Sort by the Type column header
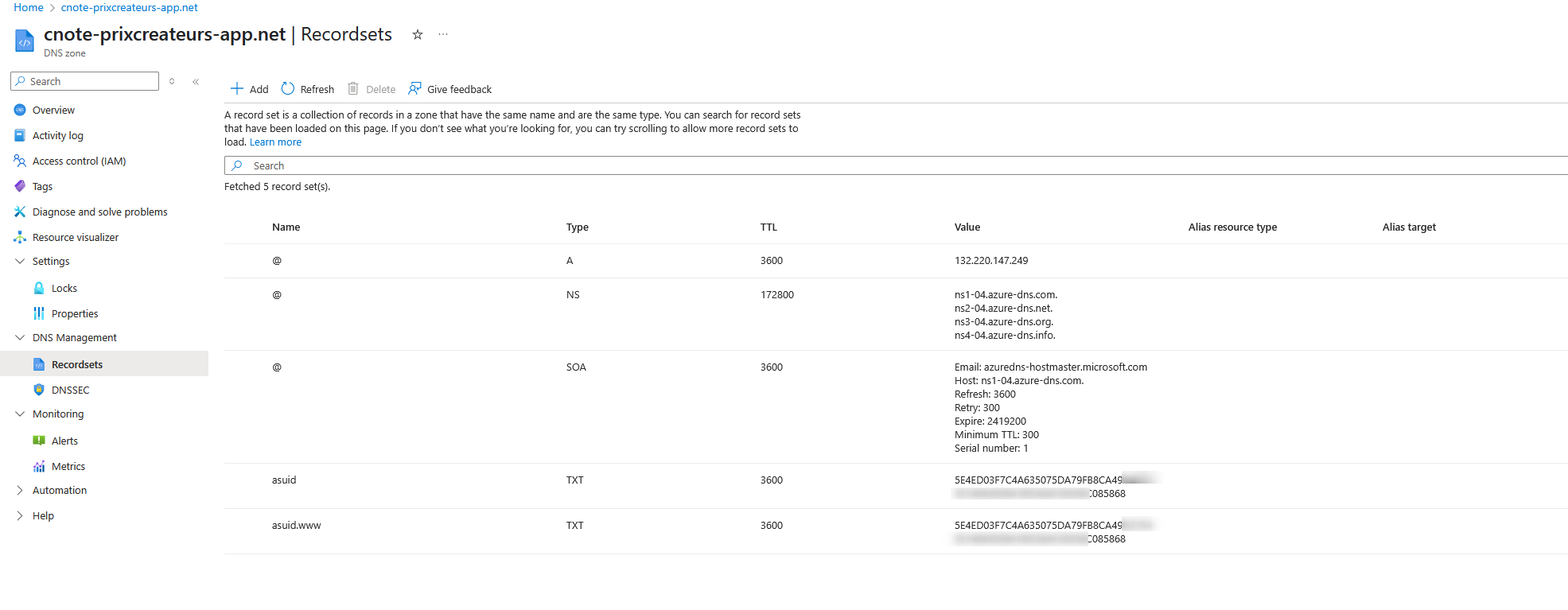 pyautogui.click(x=578, y=227)
